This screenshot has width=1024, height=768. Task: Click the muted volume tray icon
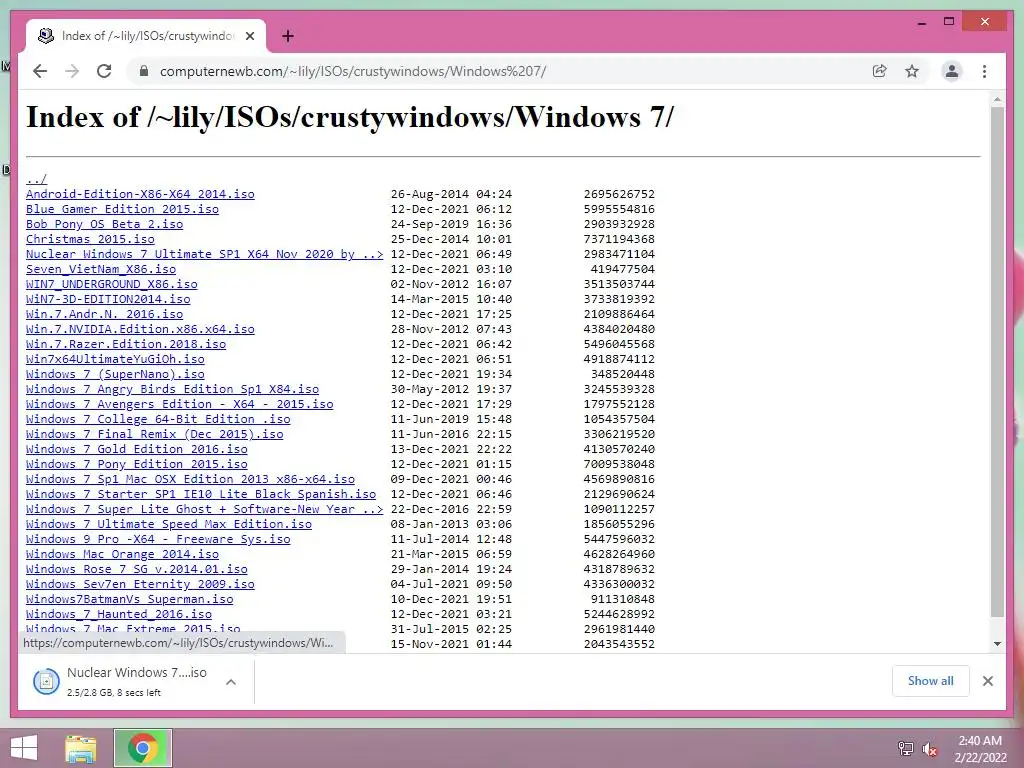(x=930, y=748)
